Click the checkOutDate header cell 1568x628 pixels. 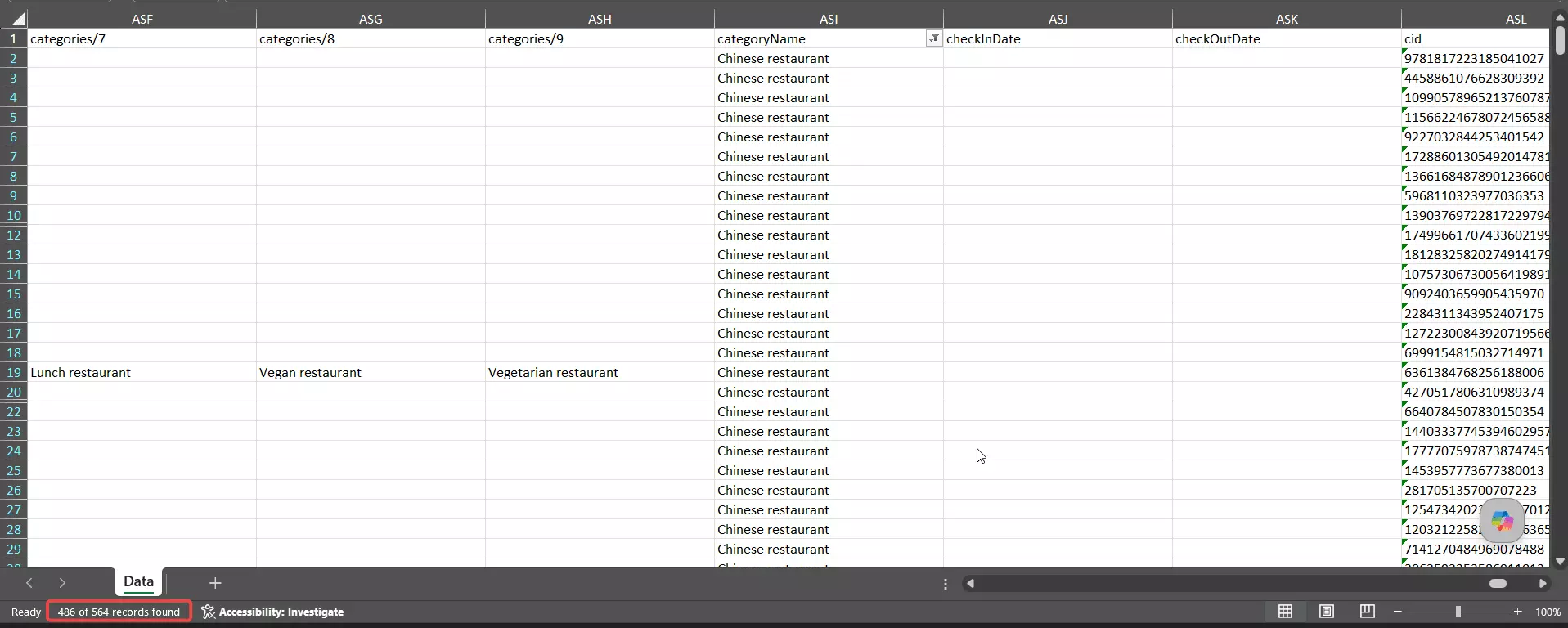[1287, 38]
